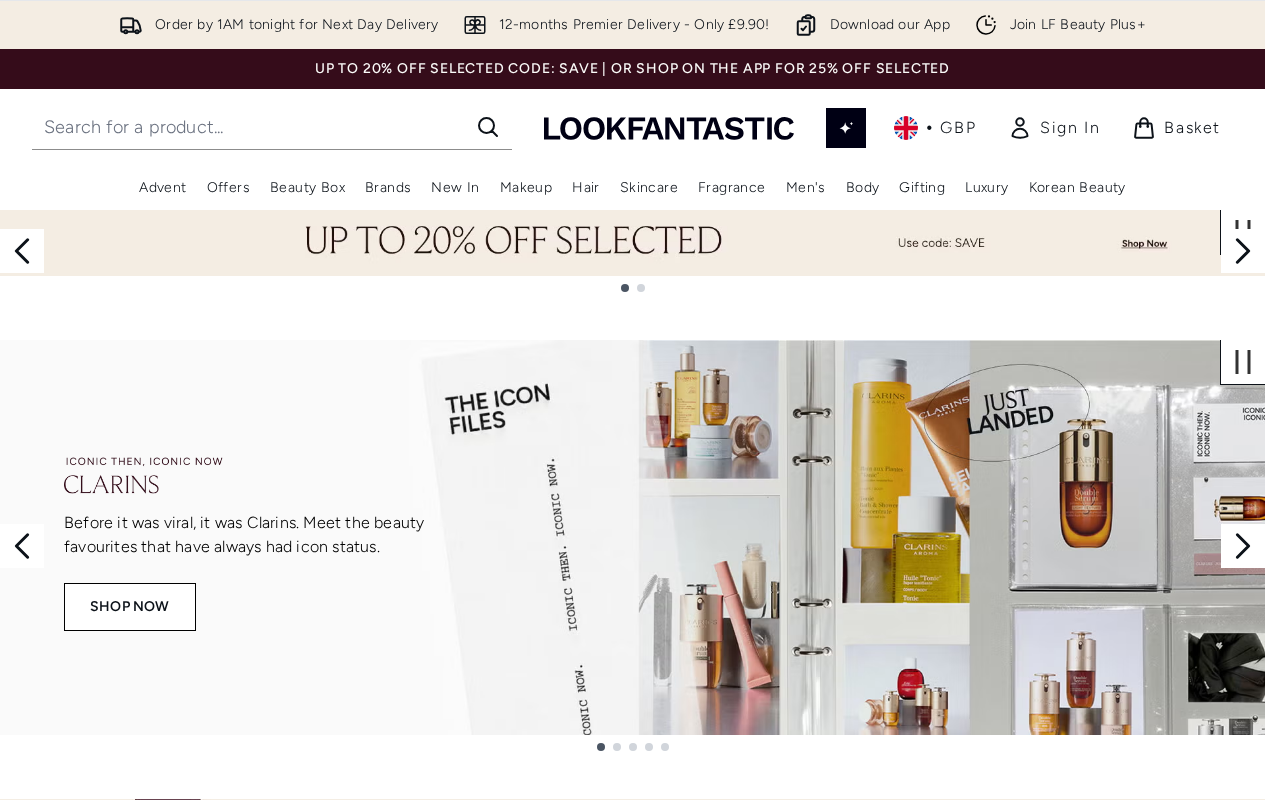Click the Sign In person icon
Screen dimensions: 1280x800
click(x=1020, y=128)
